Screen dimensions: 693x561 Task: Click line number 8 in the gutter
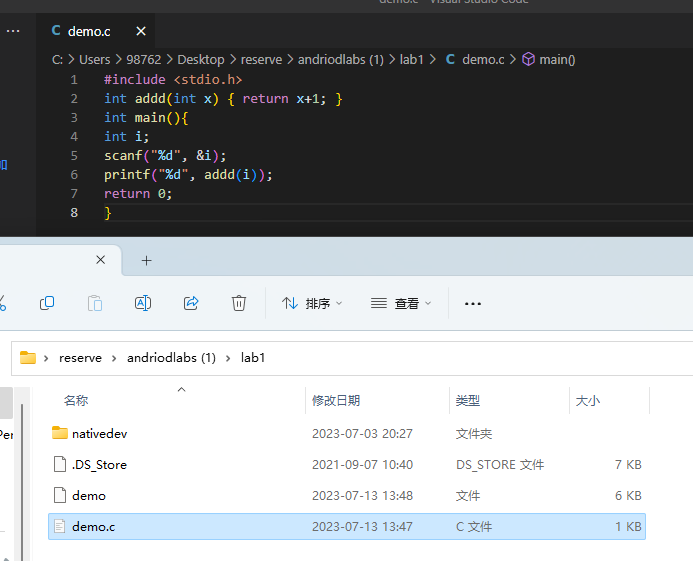tap(74, 213)
